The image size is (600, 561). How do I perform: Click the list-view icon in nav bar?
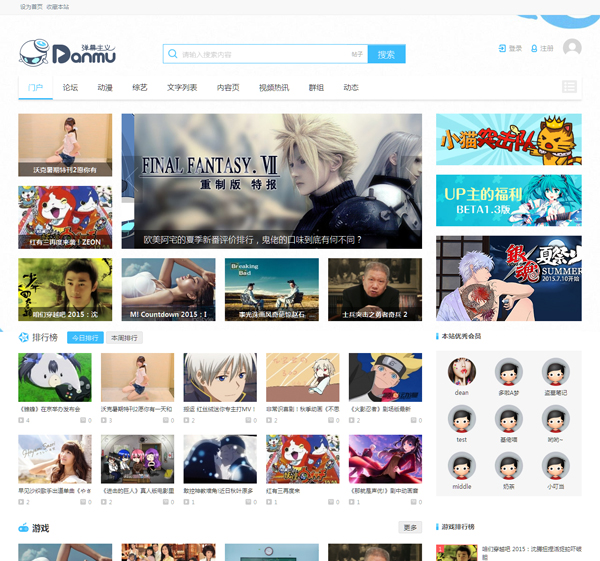[569, 87]
